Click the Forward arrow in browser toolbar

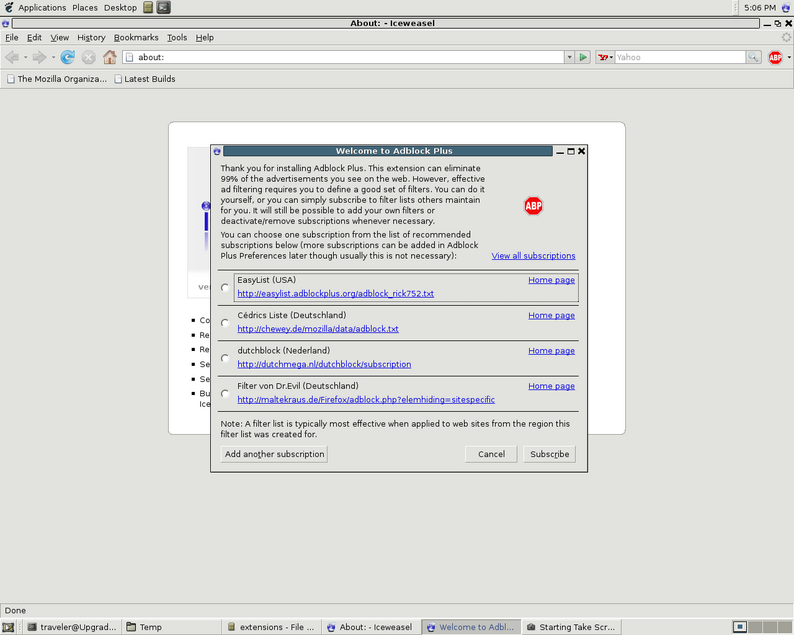point(39,57)
